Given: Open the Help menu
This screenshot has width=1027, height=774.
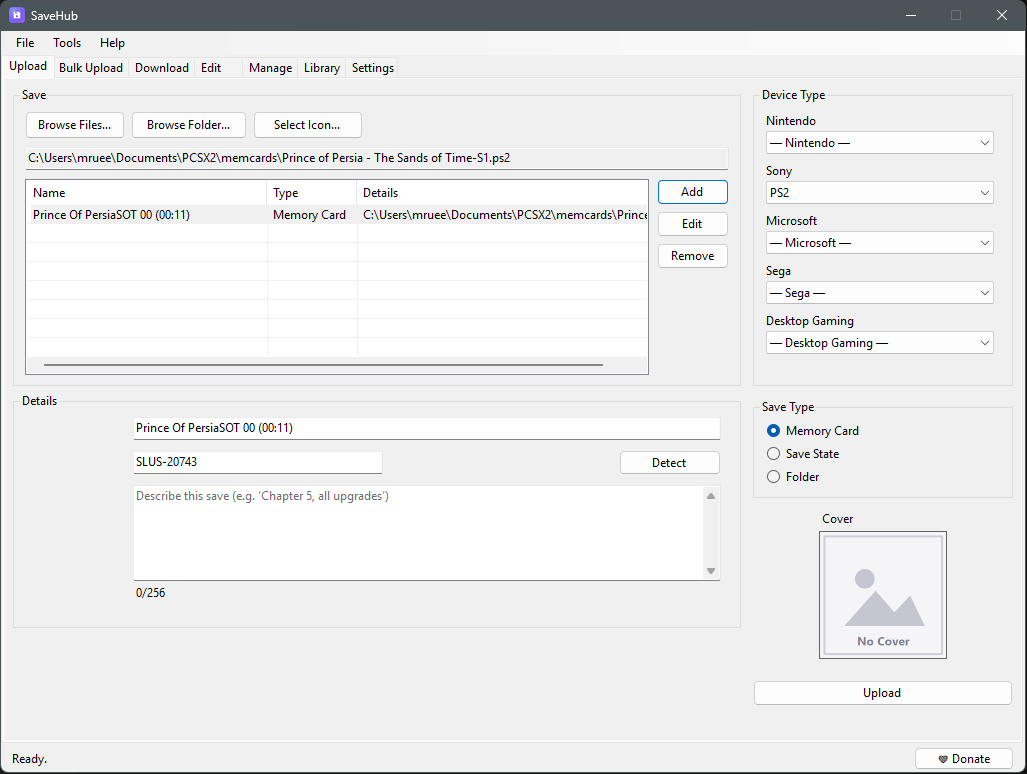Looking at the screenshot, I should [112, 43].
